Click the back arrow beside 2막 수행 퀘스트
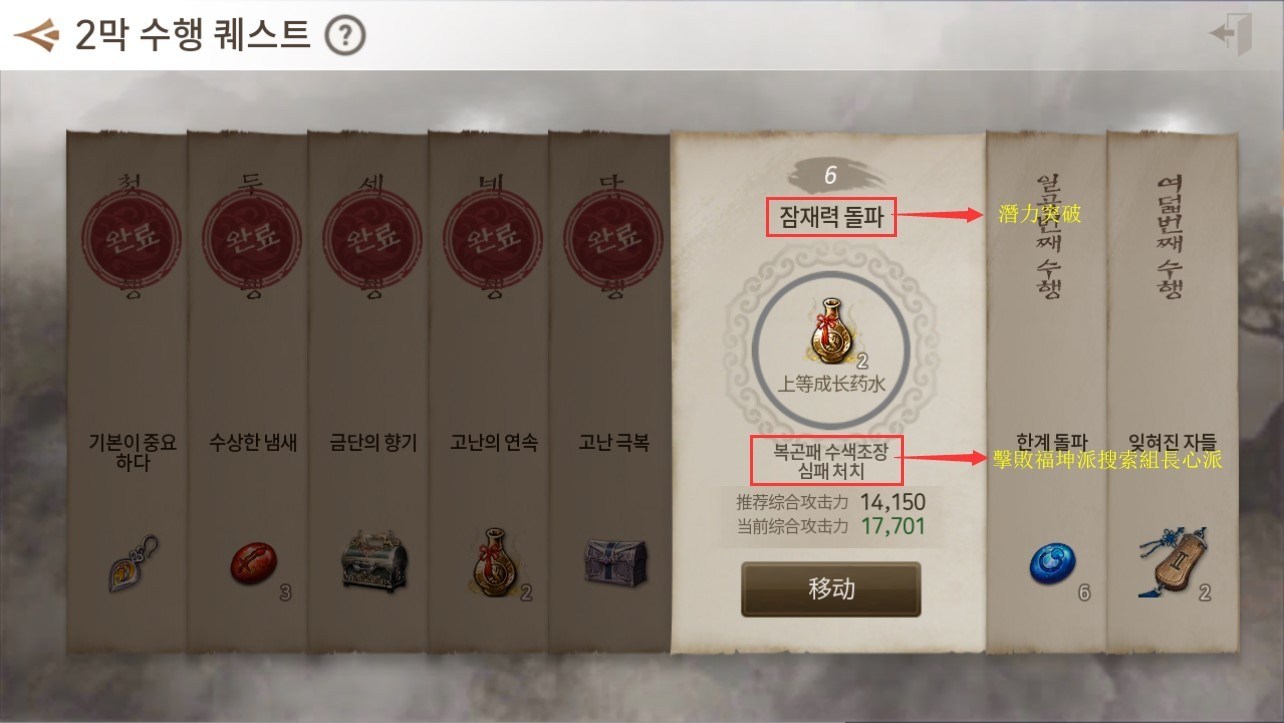This screenshot has height=723, width=1284. click(36, 36)
